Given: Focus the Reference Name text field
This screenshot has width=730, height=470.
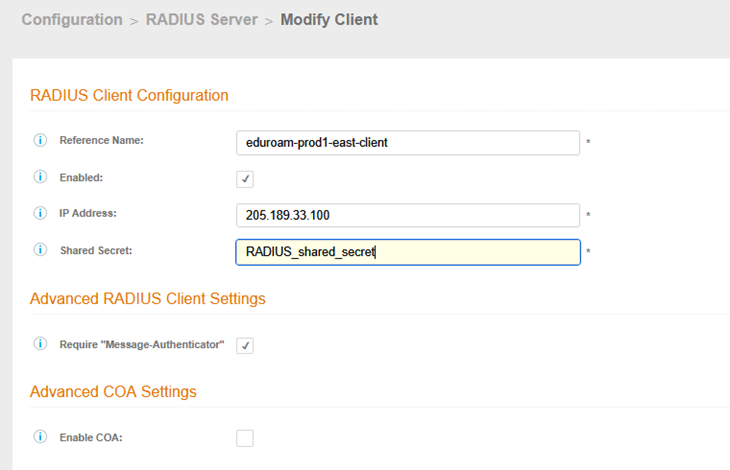Looking at the screenshot, I should (x=407, y=143).
